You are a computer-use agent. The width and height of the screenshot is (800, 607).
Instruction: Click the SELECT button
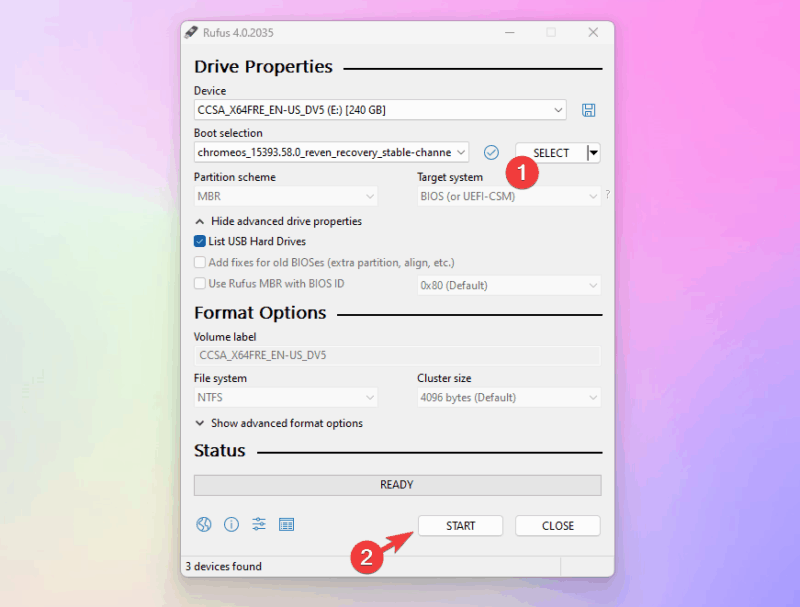551,153
